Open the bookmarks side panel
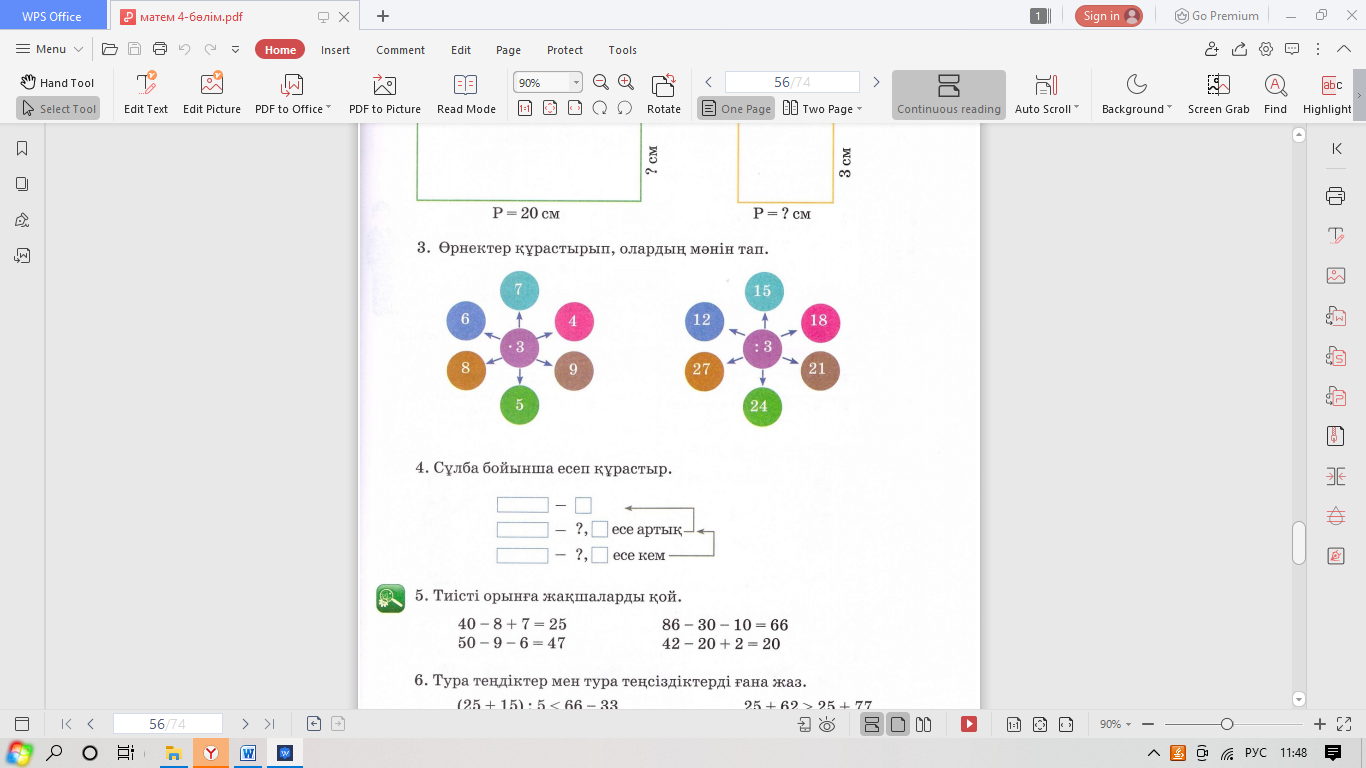The height and width of the screenshot is (768, 1366). (22, 148)
